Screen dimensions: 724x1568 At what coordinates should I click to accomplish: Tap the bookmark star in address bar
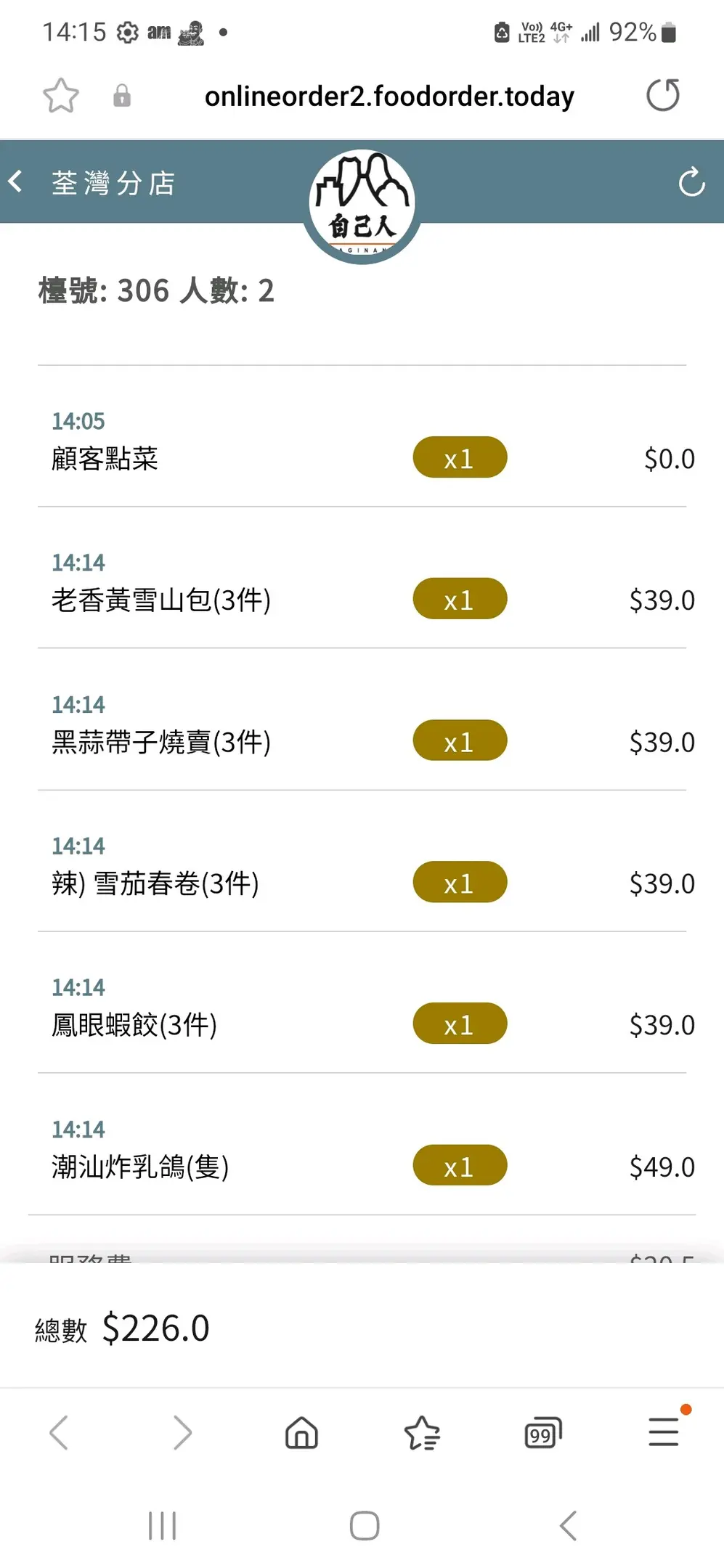coord(61,96)
